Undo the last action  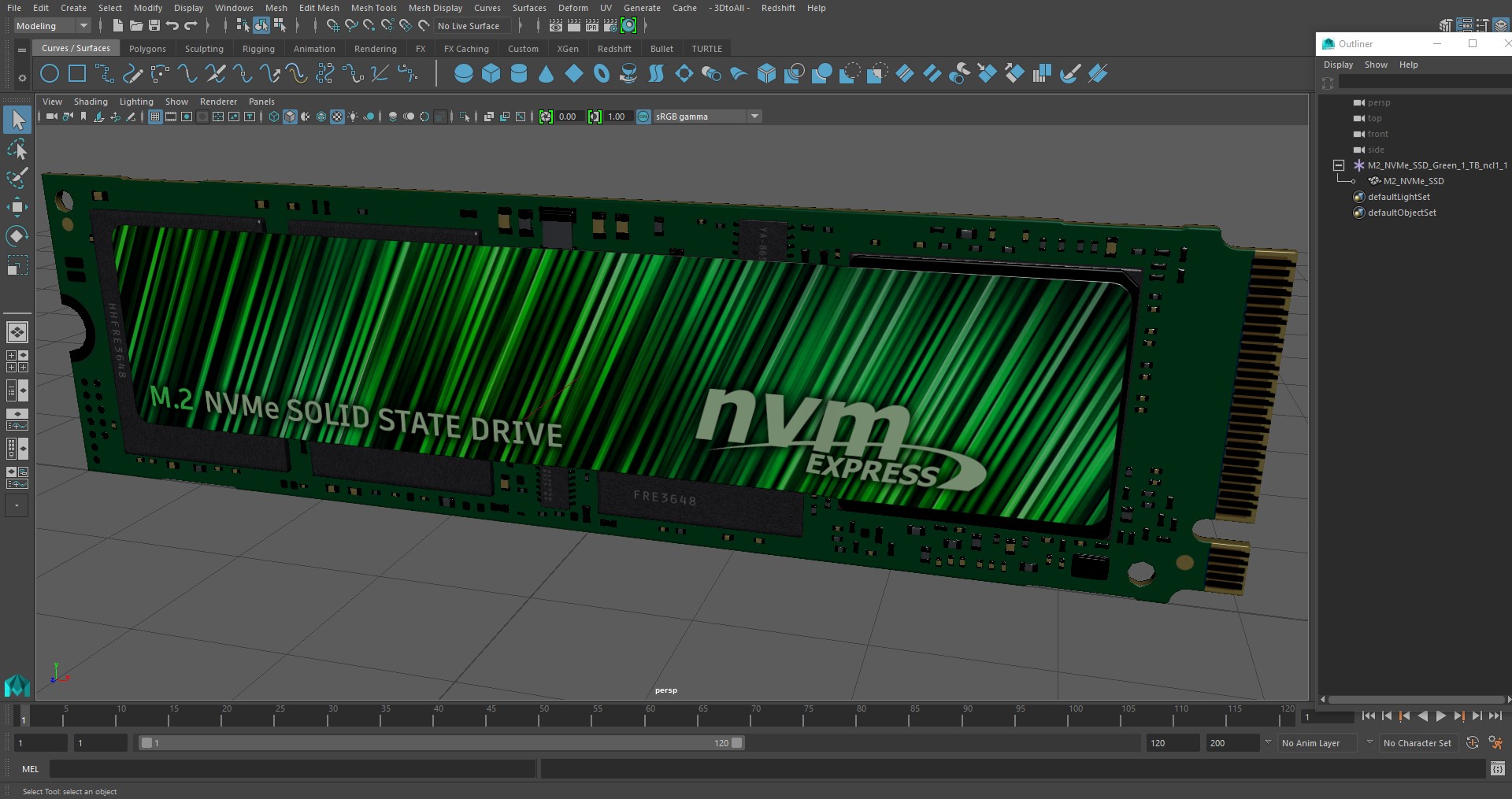pyautogui.click(x=172, y=26)
